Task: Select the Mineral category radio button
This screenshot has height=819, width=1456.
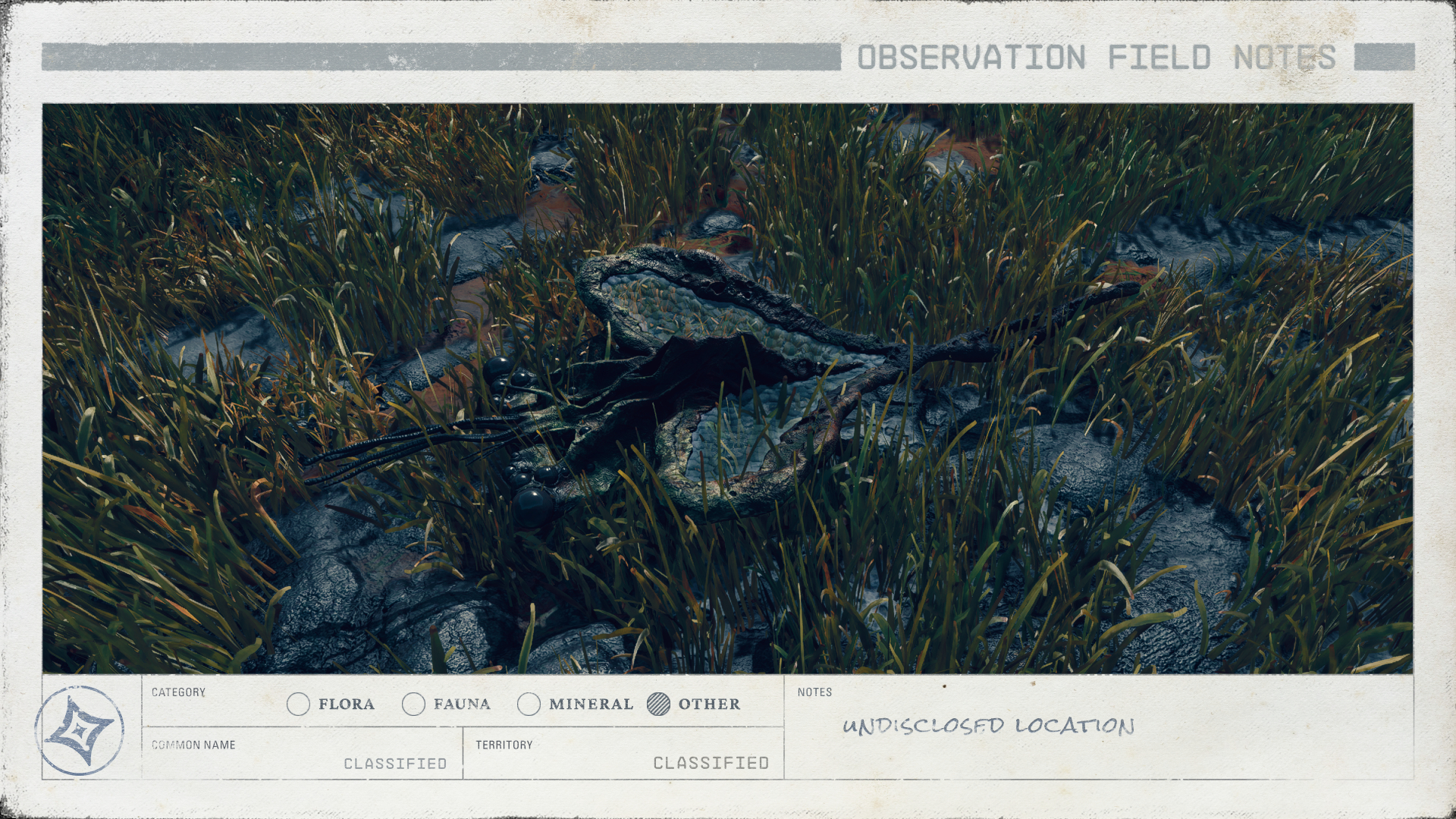Action: coord(529,704)
